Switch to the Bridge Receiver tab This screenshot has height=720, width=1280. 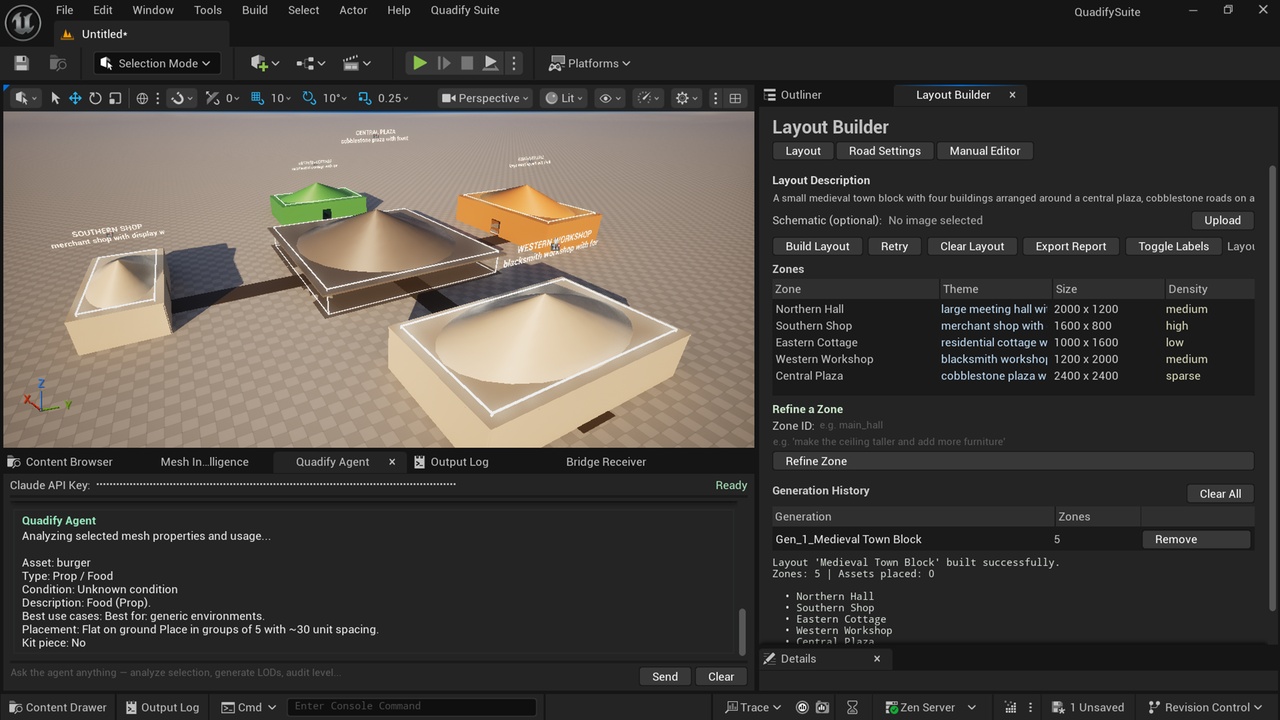tap(606, 462)
